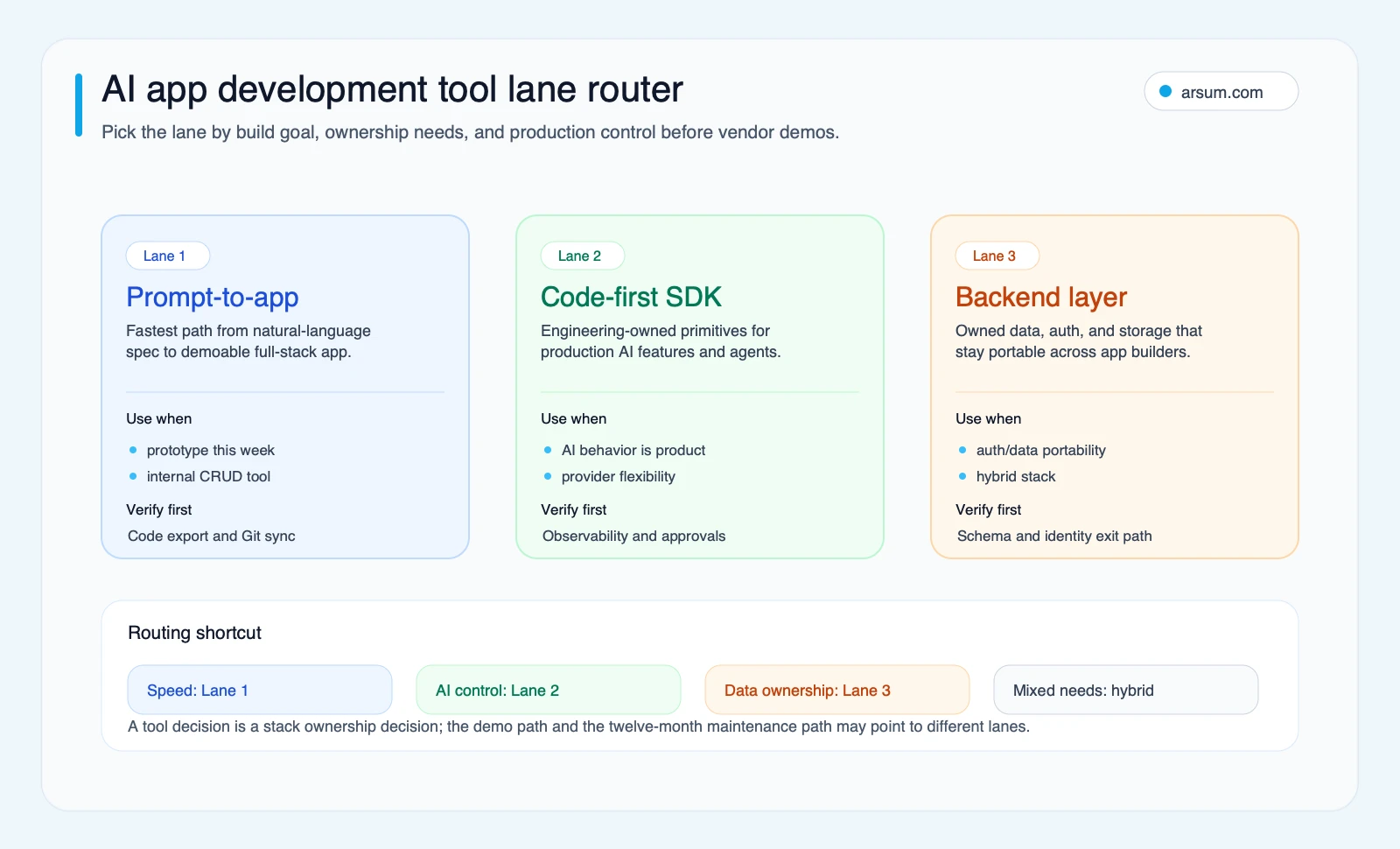Click the blue dot in arsum.com badge
Image resolution: width=1400 pixels, height=849 pixels.
tap(1165, 91)
